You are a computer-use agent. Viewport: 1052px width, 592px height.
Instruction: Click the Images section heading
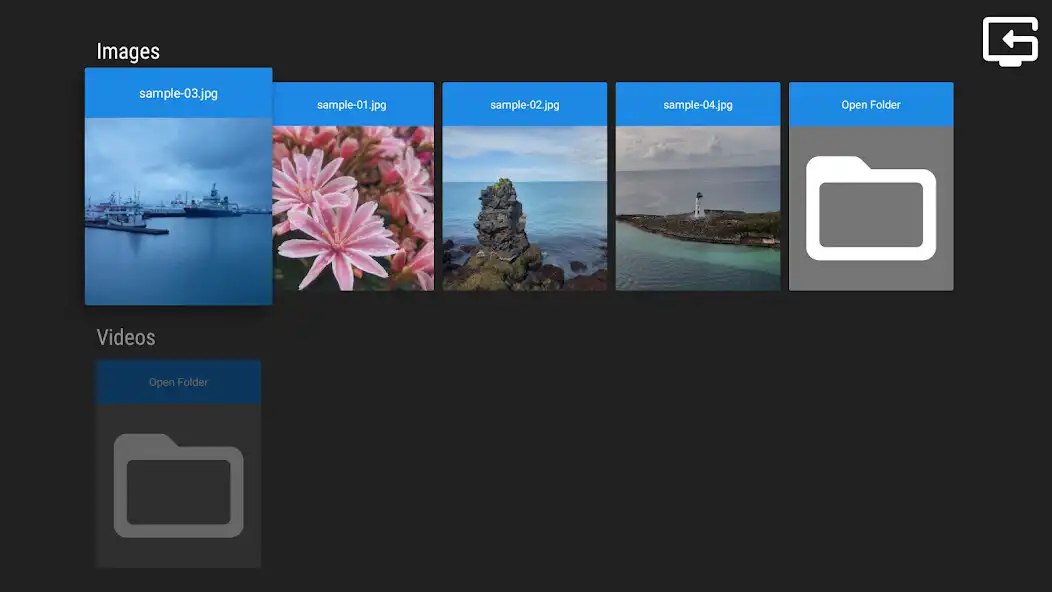pos(127,51)
